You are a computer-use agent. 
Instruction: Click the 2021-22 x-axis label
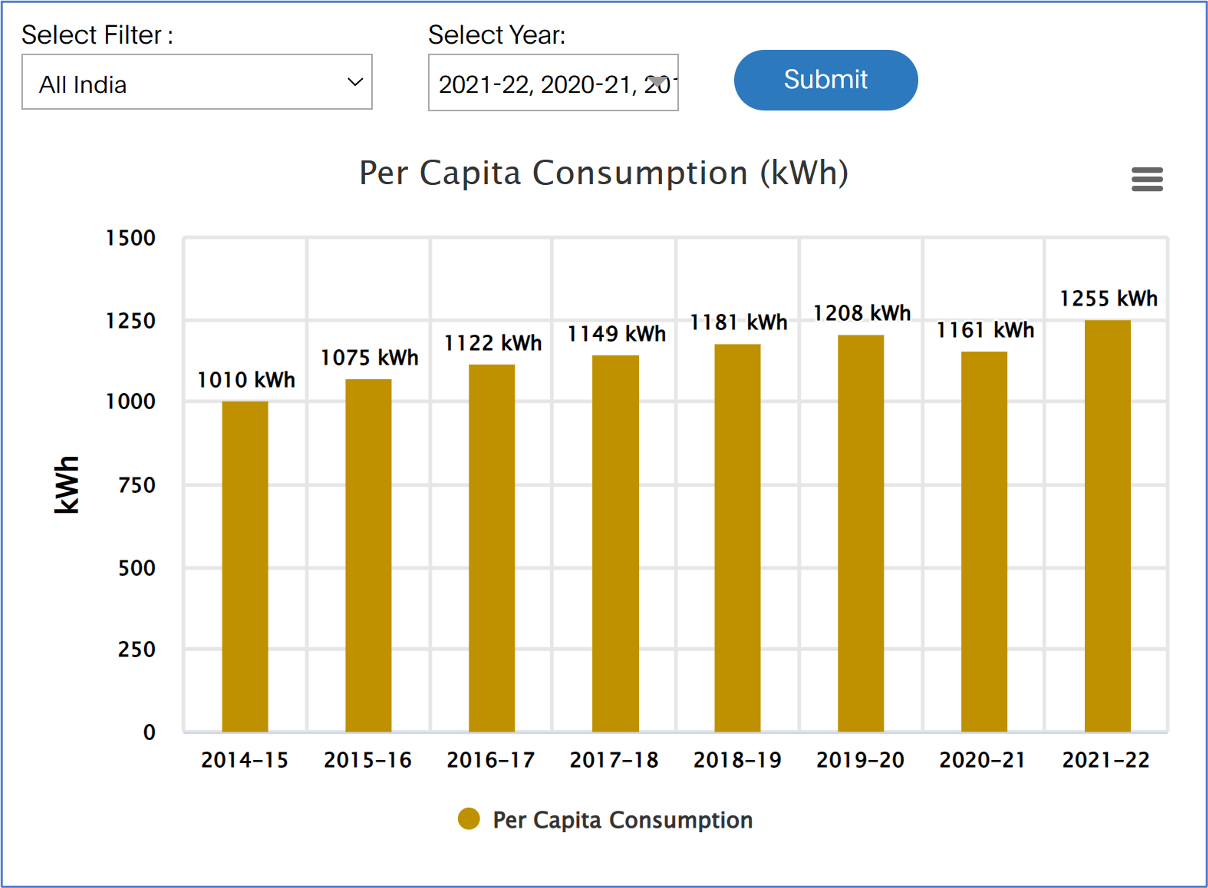coord(1106,760)
